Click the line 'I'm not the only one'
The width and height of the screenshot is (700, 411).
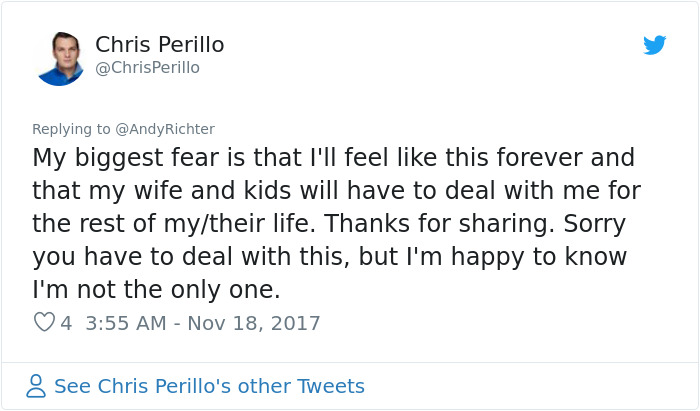(157, 289)
